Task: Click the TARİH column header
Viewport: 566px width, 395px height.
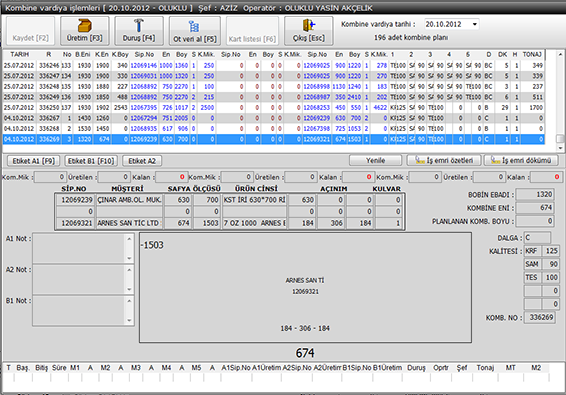Action: (19, 55)
